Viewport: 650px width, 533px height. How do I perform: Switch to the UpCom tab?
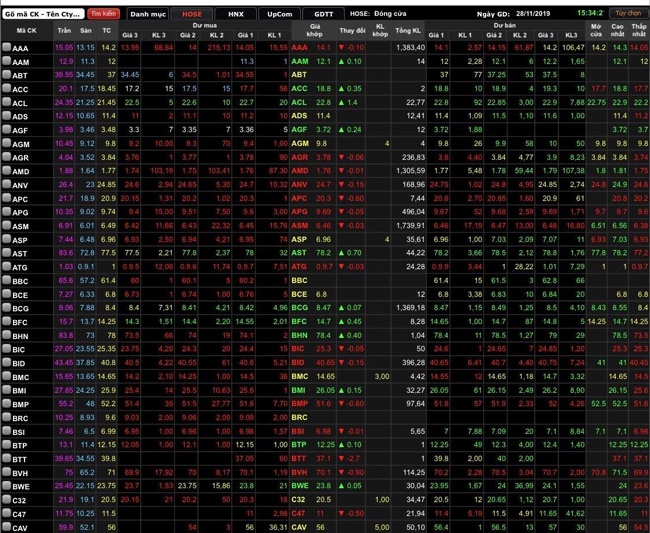[x=280, y=15]
